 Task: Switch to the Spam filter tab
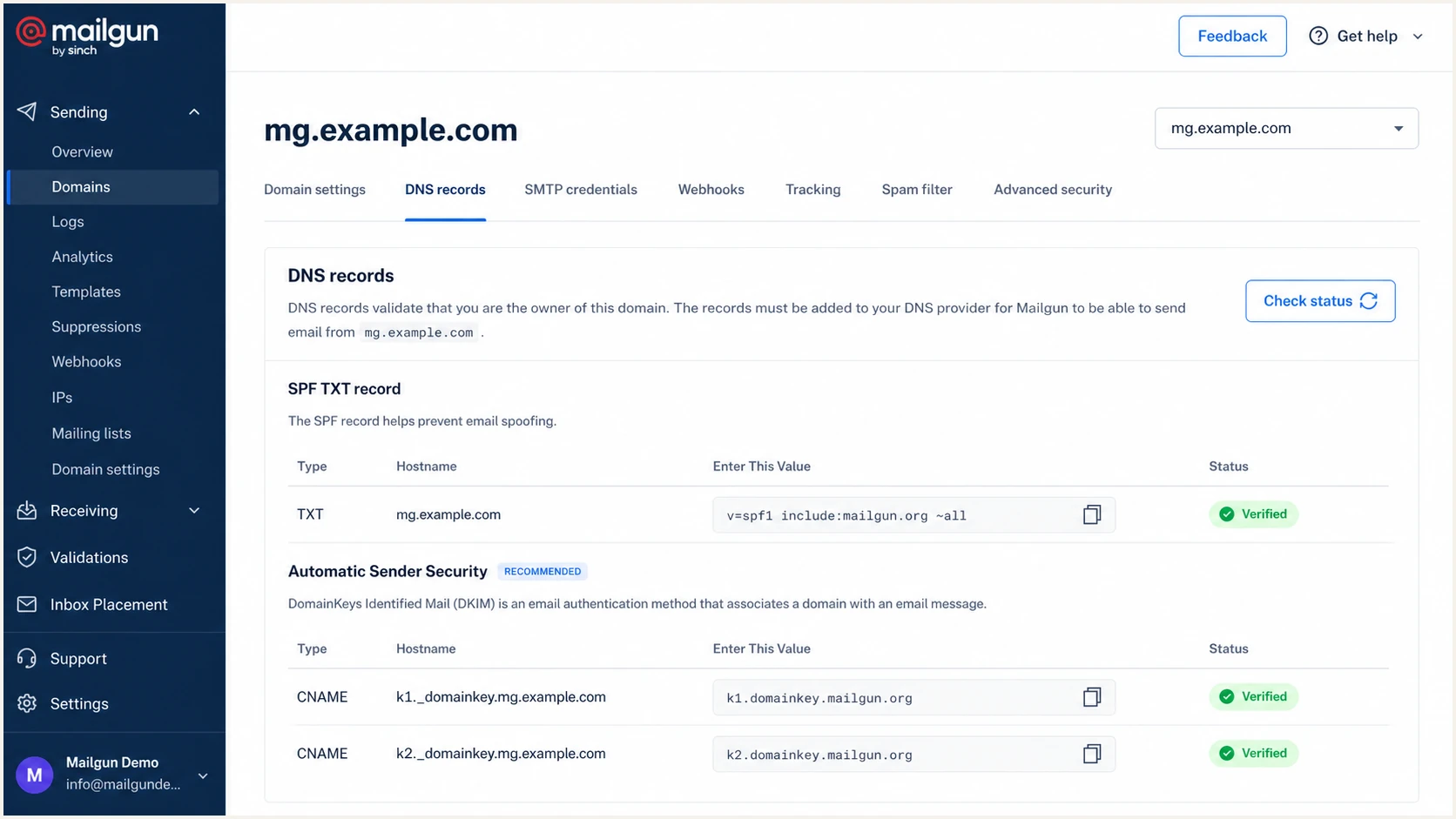[917, 190]
